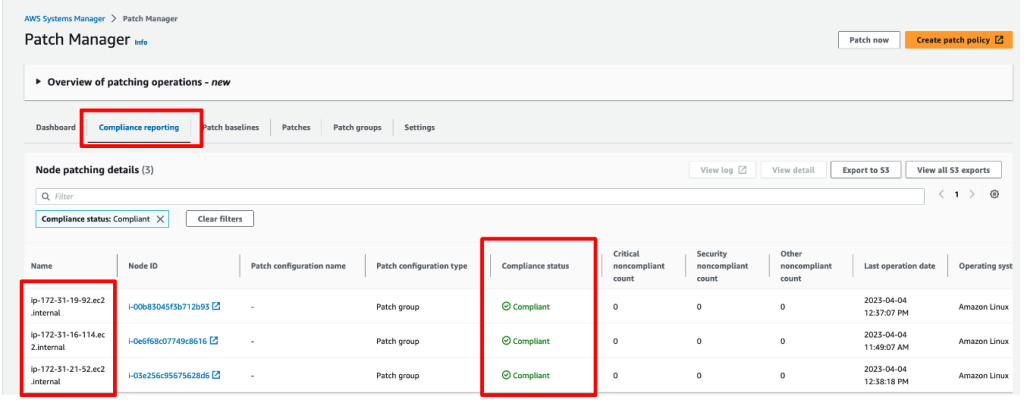The height and width of the screenshot is (400, 1024).
Task: Go to previous page arrow
Action: coord(942,194)
